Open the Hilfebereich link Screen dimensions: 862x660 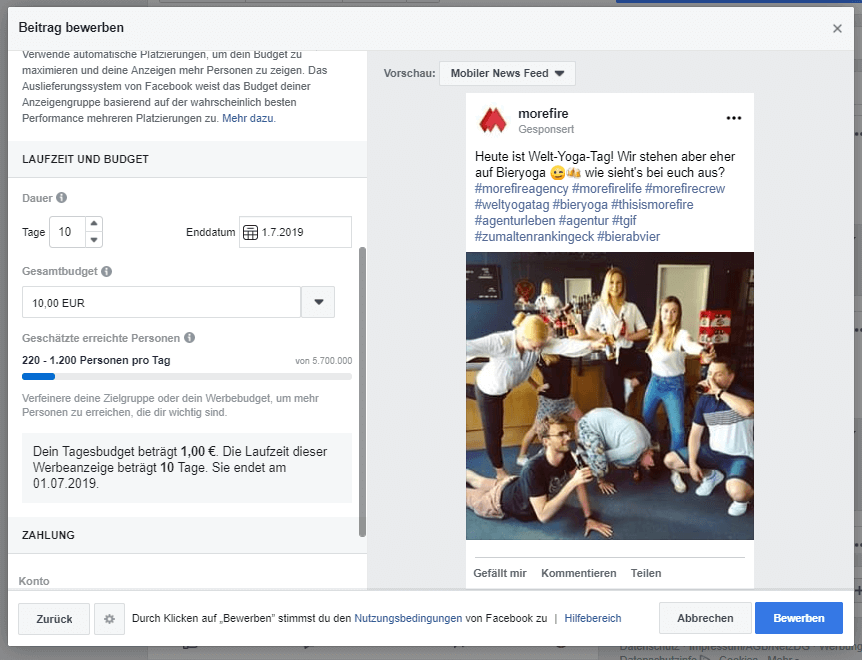point(593,618)
